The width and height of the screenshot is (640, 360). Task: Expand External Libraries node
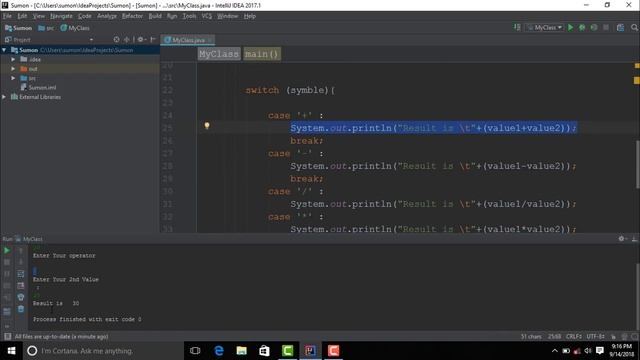coord(4,97)
